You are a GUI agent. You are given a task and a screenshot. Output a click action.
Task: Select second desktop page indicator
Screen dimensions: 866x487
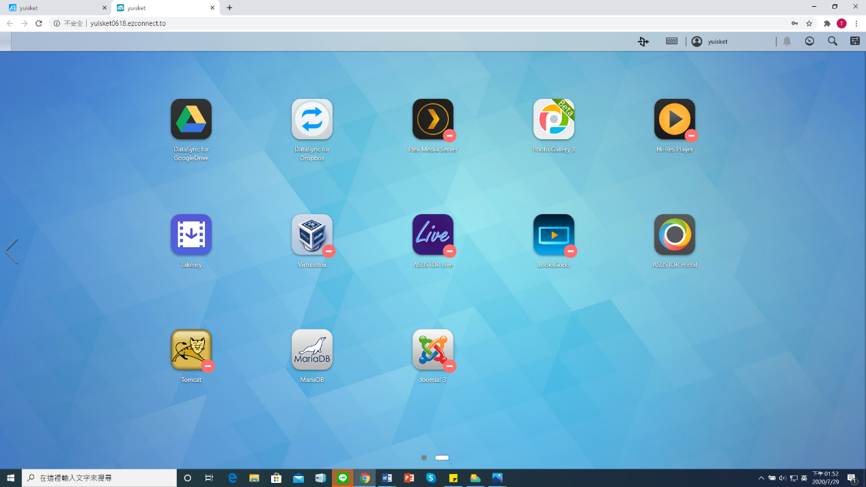[442, 458]
